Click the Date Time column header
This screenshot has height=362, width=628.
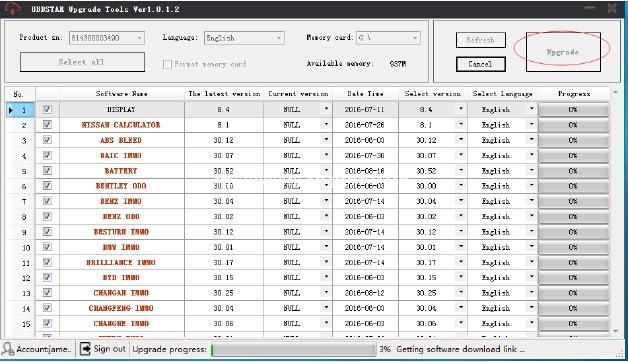tap(365, 94)
